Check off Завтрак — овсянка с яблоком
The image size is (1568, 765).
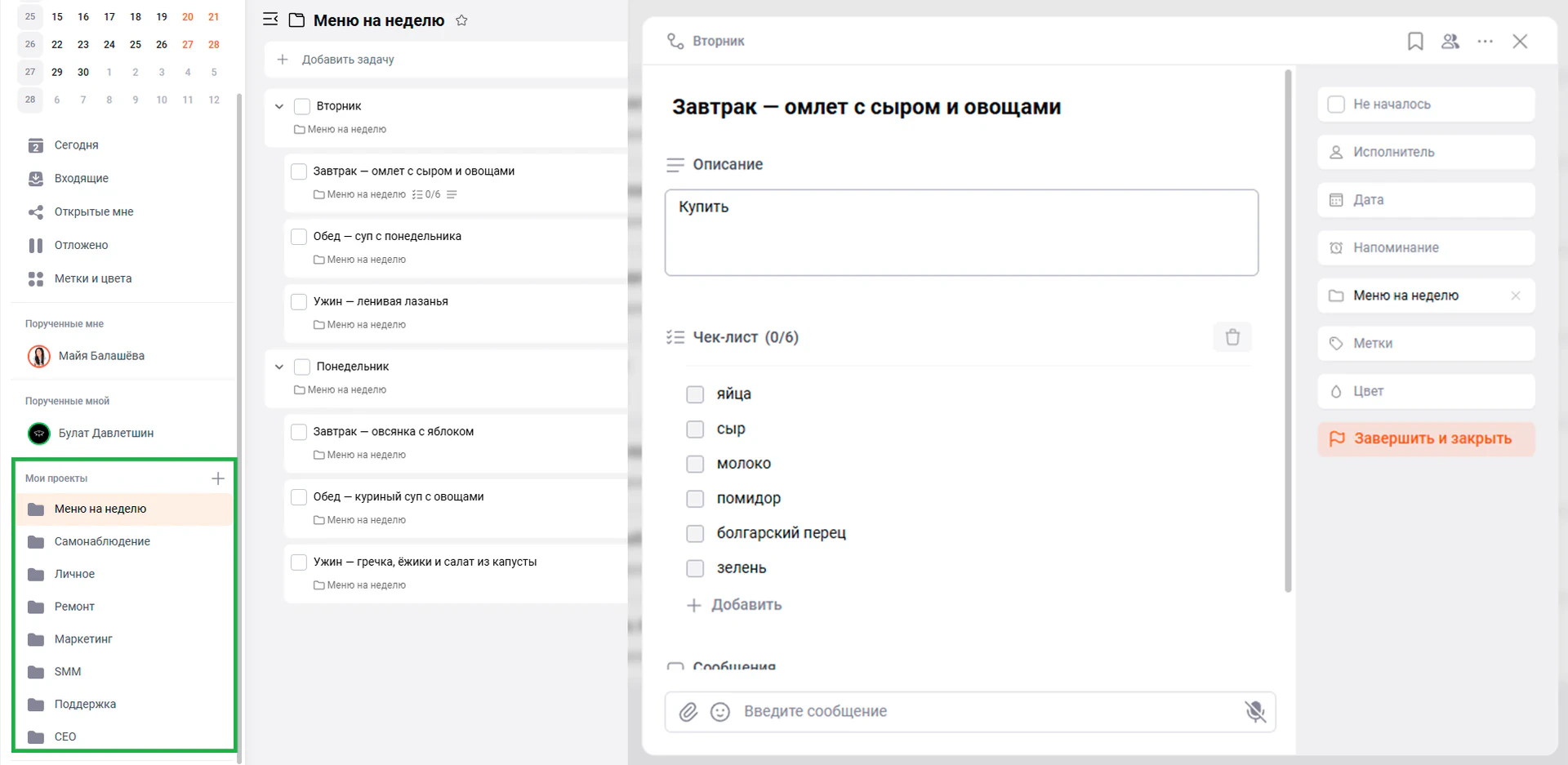click(299, 432)
